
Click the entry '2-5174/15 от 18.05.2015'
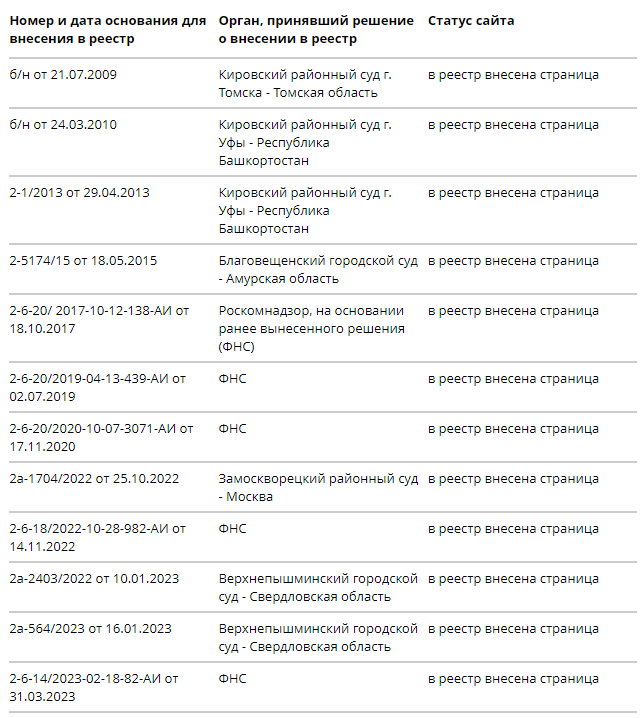pos(82,261)
